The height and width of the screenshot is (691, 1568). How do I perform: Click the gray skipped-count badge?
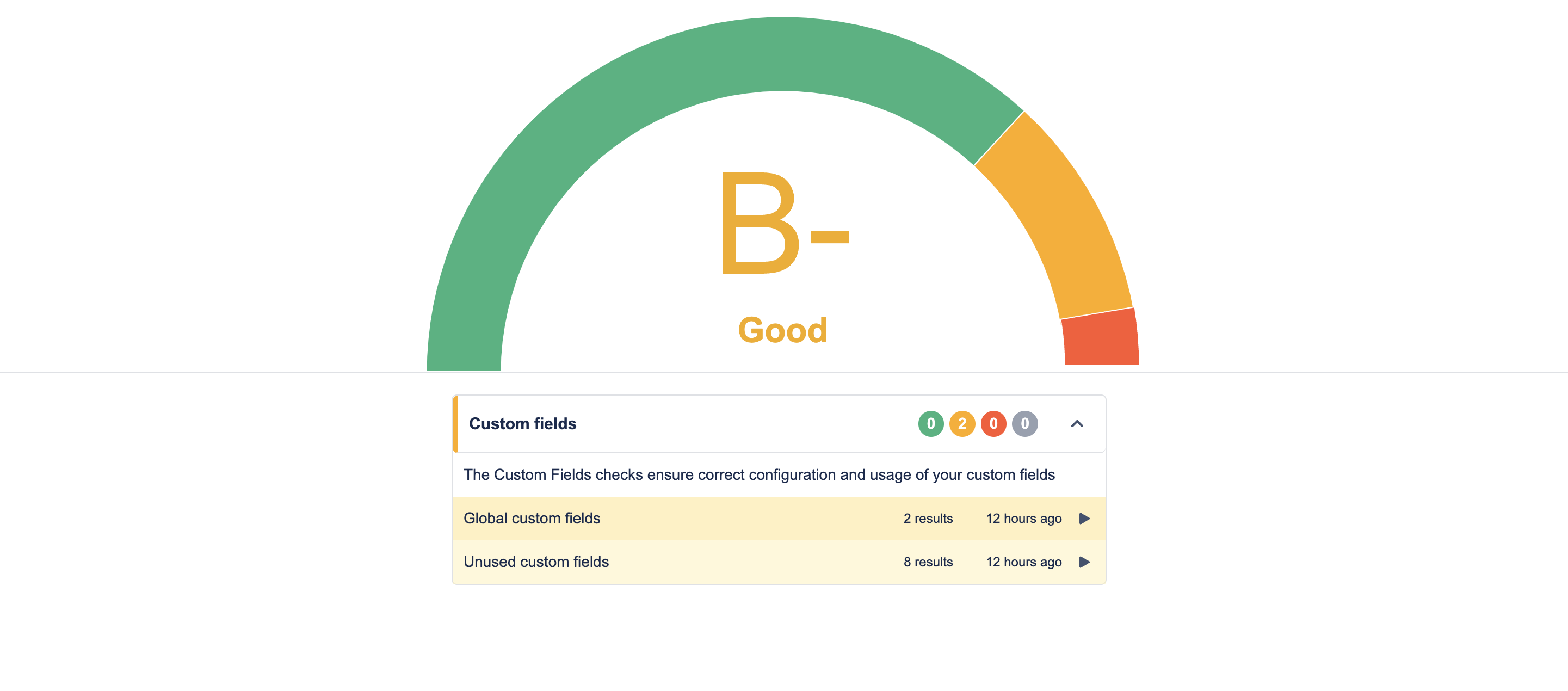(1024, 424)
